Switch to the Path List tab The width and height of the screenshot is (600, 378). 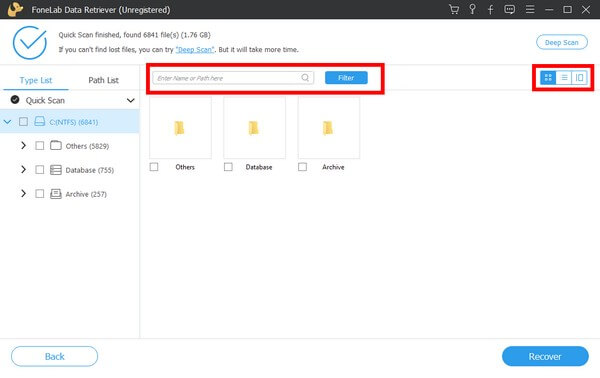click(103, 80)
